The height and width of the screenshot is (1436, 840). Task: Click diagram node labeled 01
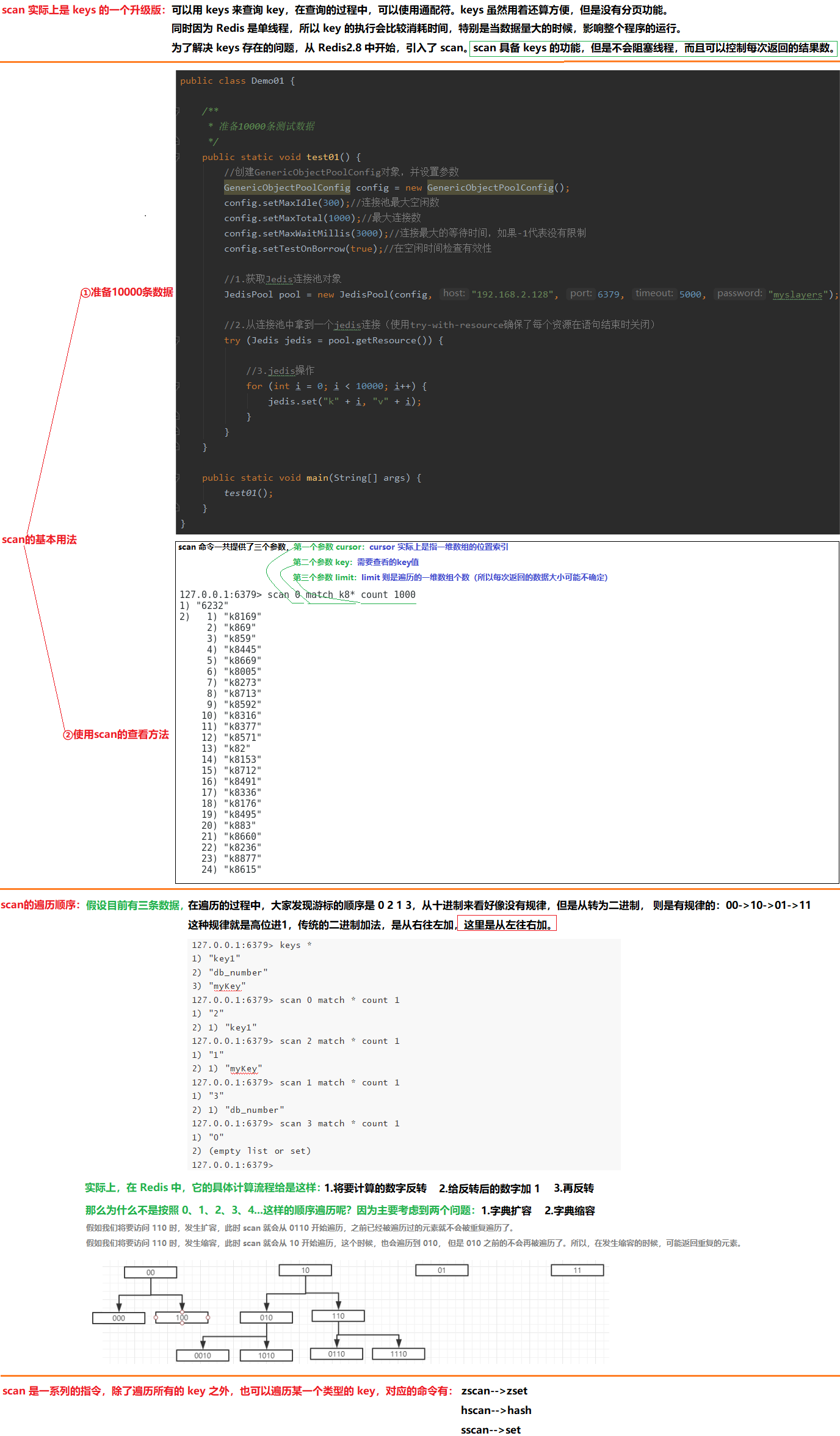point(441,1270)
